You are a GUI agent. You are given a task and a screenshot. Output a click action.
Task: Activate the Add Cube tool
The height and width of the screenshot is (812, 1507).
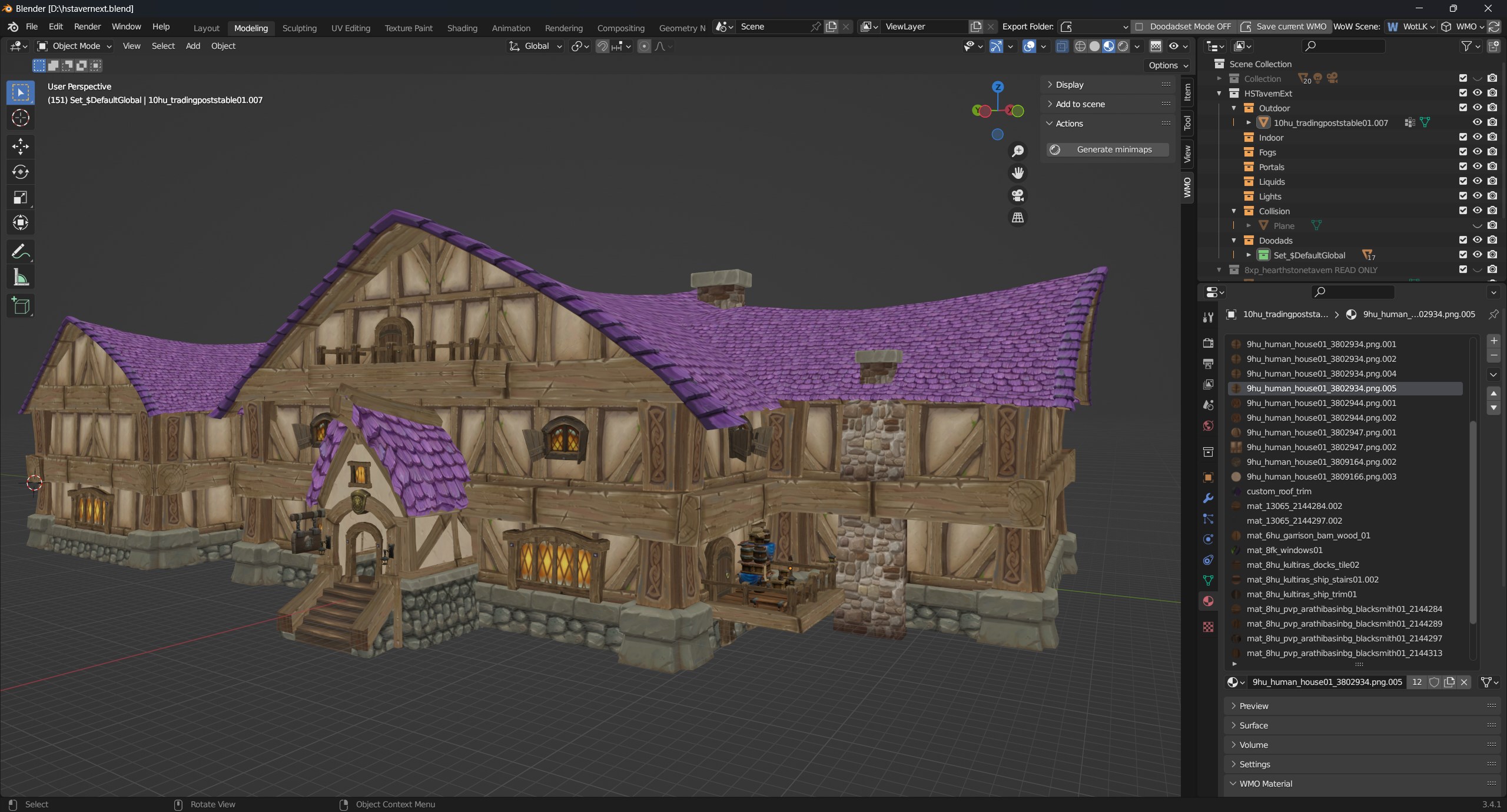click(x=21, y=306)
